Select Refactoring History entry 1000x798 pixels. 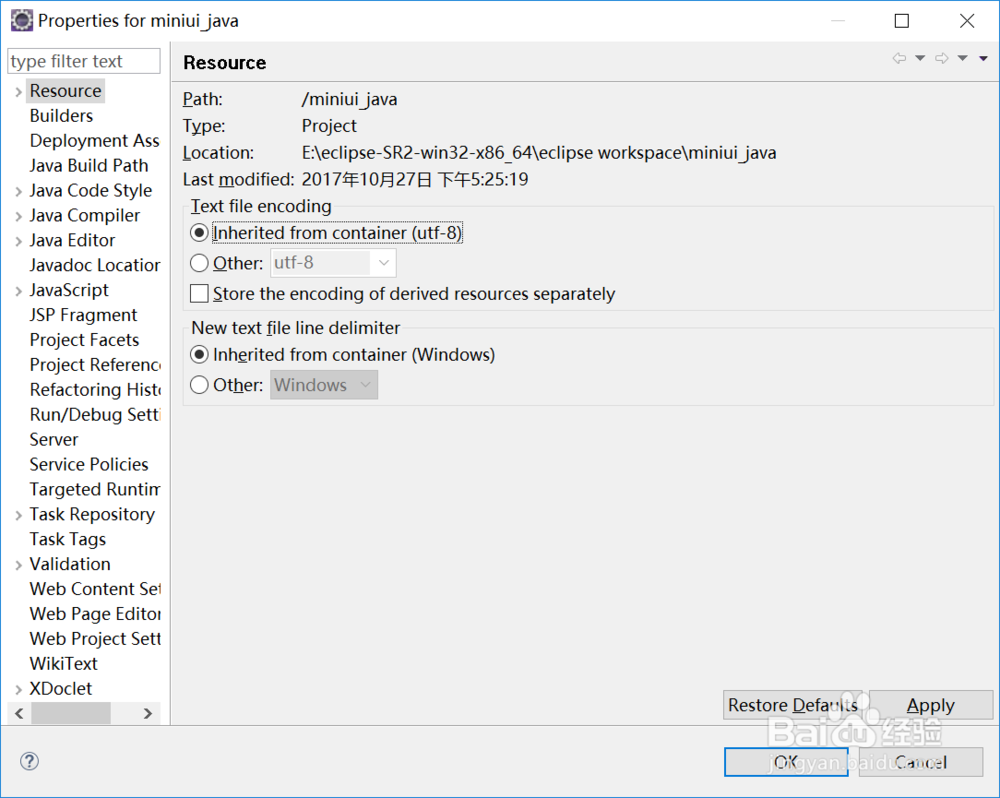tap(94, 389)
